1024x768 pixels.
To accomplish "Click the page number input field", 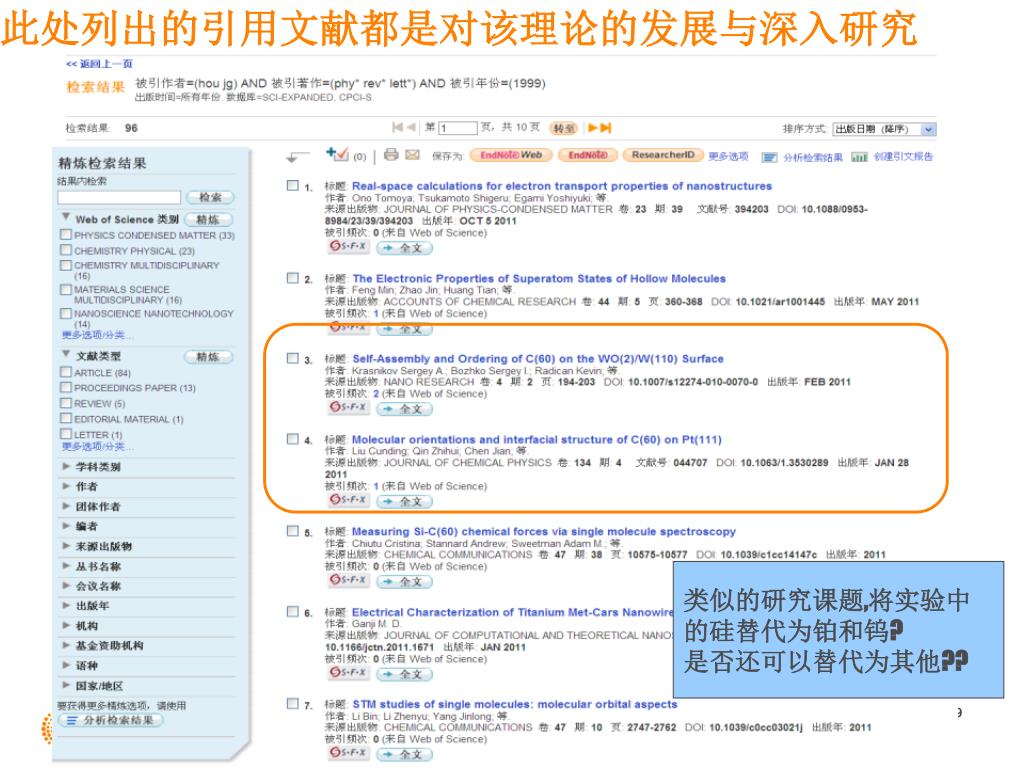I will [x=458, y=129].
